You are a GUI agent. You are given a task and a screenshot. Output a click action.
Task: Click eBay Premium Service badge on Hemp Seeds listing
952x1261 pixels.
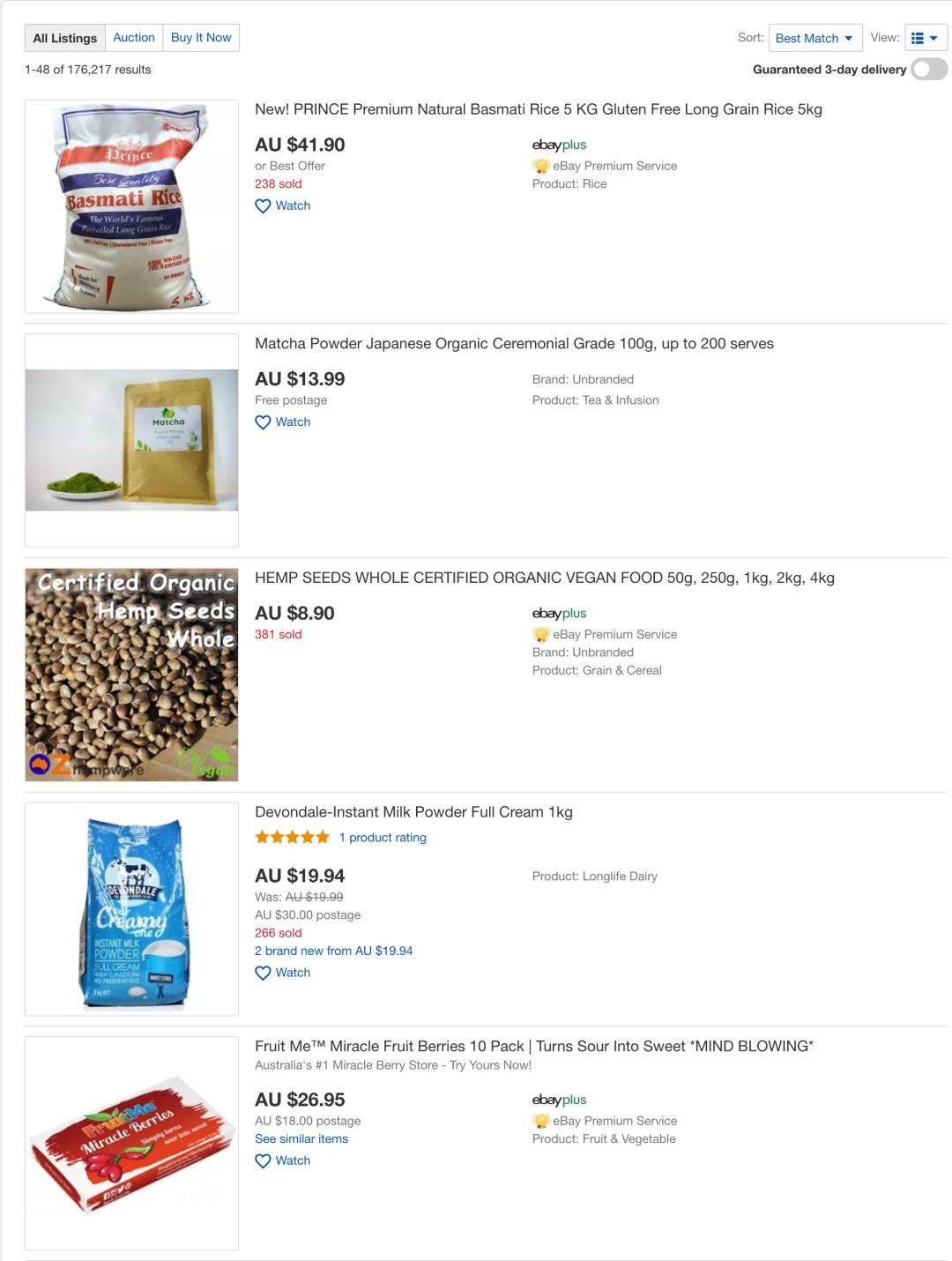point(605,634)
